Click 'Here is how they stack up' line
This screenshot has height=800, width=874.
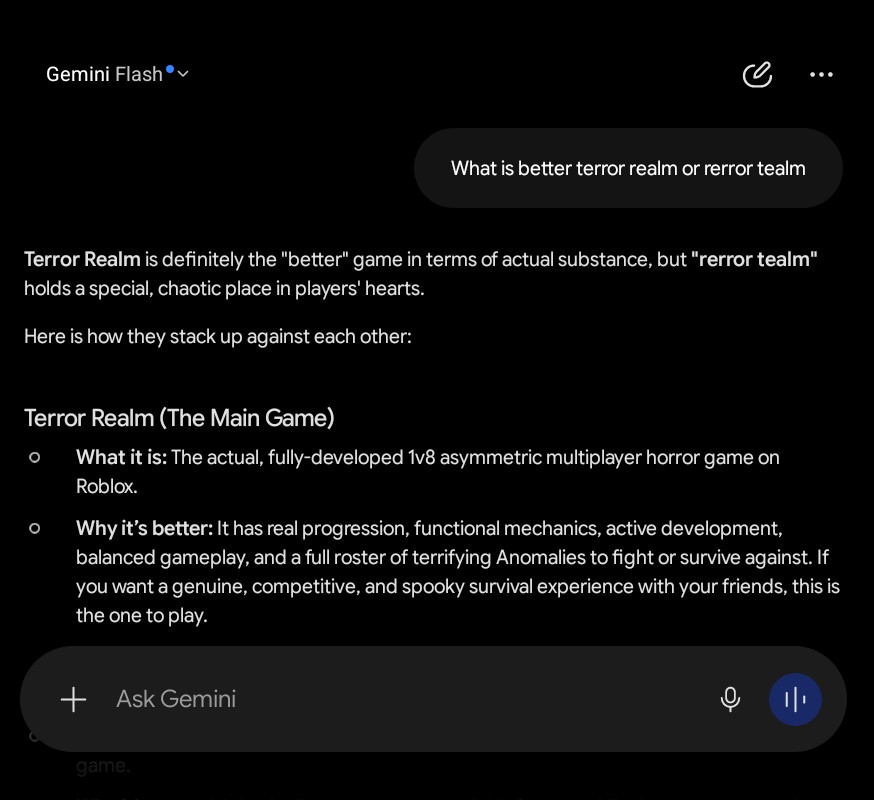coord(218,337)
